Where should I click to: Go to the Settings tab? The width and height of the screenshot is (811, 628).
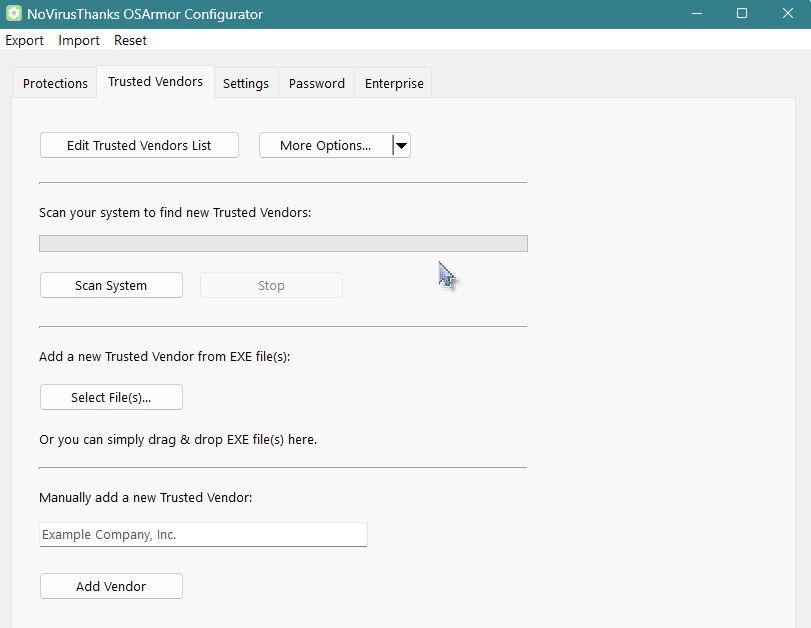point(246,83)
